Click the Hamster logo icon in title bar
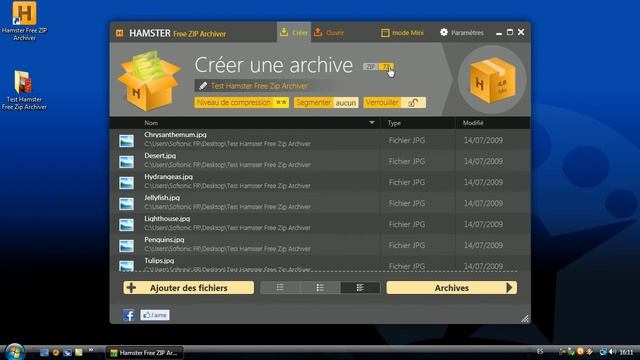This screenshot has width=640, height=360. [119, 33]
